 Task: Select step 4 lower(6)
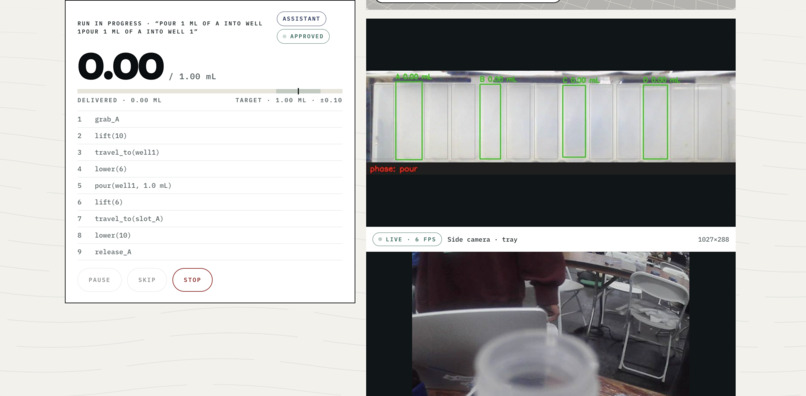pos(210,169)
